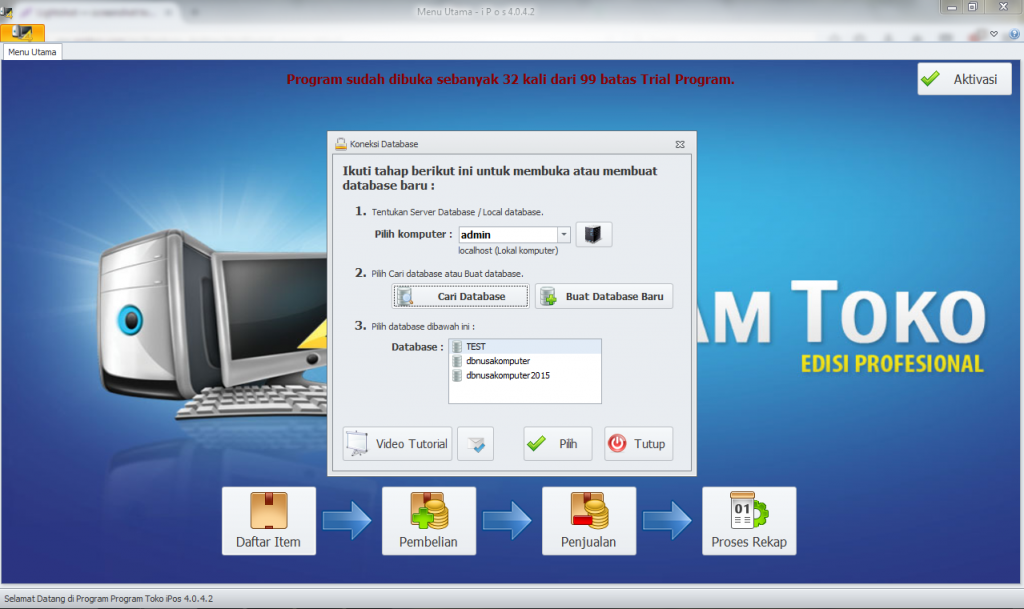The width and height of the screenshot is (1024, 609).
Task: Click the Aktivasi button
Action: click(x=964, y=79)
